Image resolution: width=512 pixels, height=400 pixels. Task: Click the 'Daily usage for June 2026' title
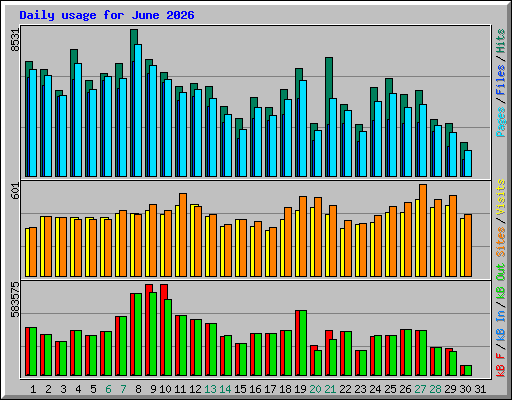coord(107,15)
